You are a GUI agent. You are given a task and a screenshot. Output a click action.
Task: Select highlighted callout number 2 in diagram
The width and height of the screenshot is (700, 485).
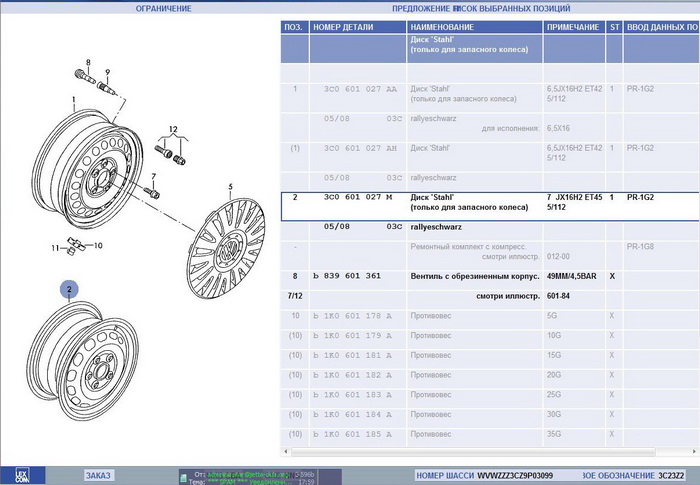coord(69,289)
